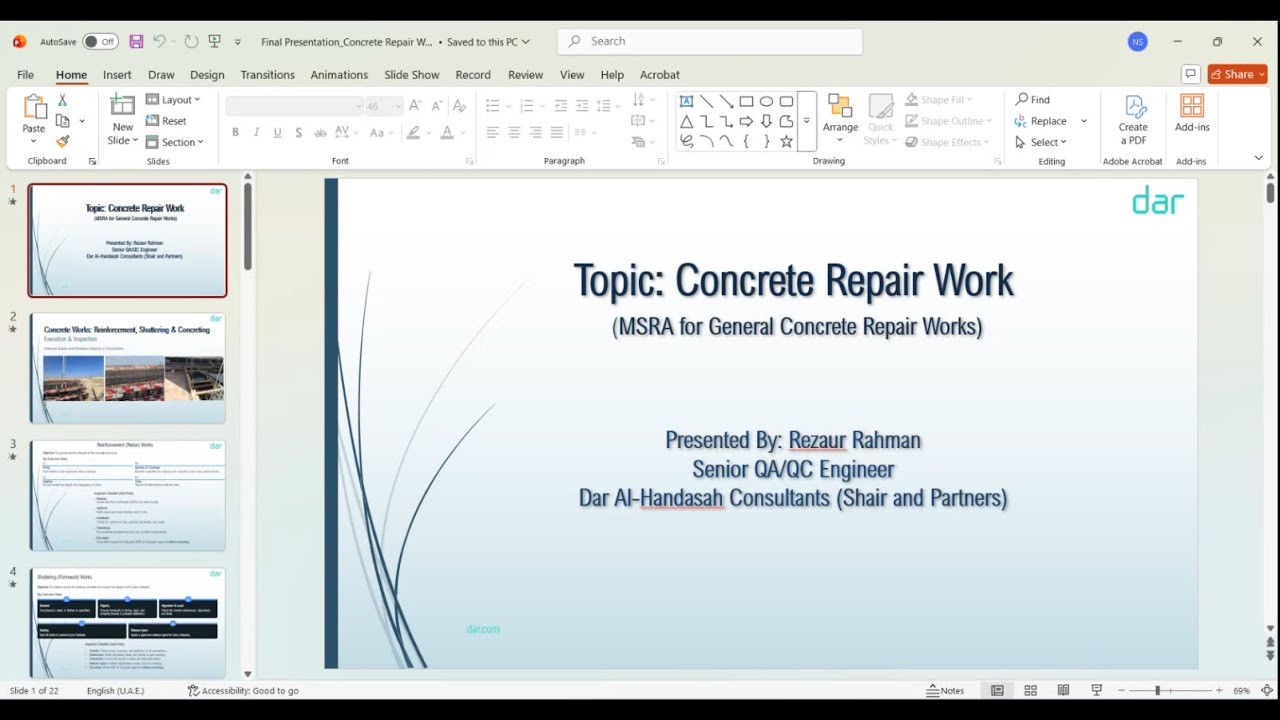Click the NS account avatar
This screenshot has height=720, width=1280.
(1137, 42)
